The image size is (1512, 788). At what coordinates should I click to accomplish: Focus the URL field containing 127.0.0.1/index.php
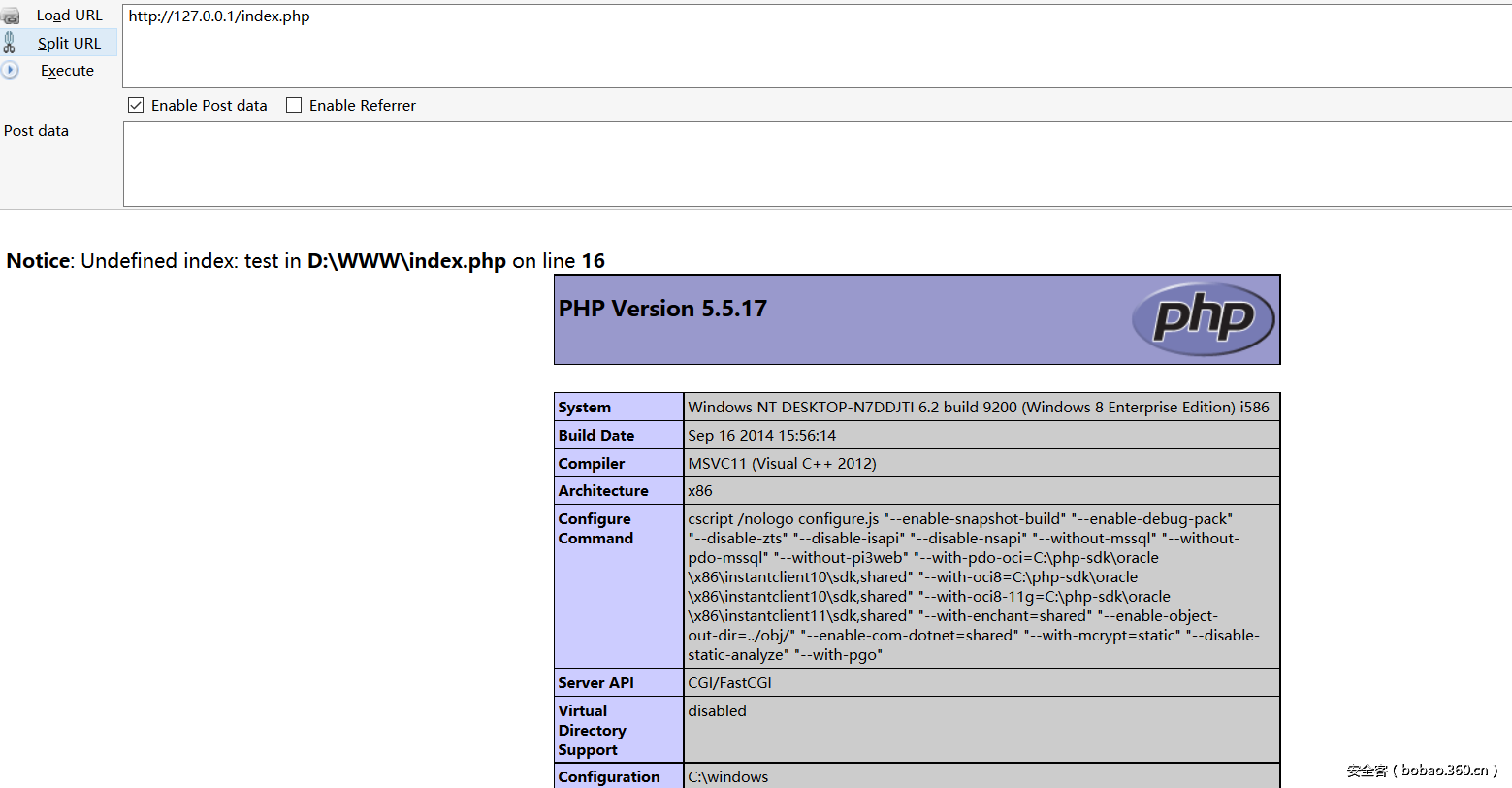click(815, 46)
